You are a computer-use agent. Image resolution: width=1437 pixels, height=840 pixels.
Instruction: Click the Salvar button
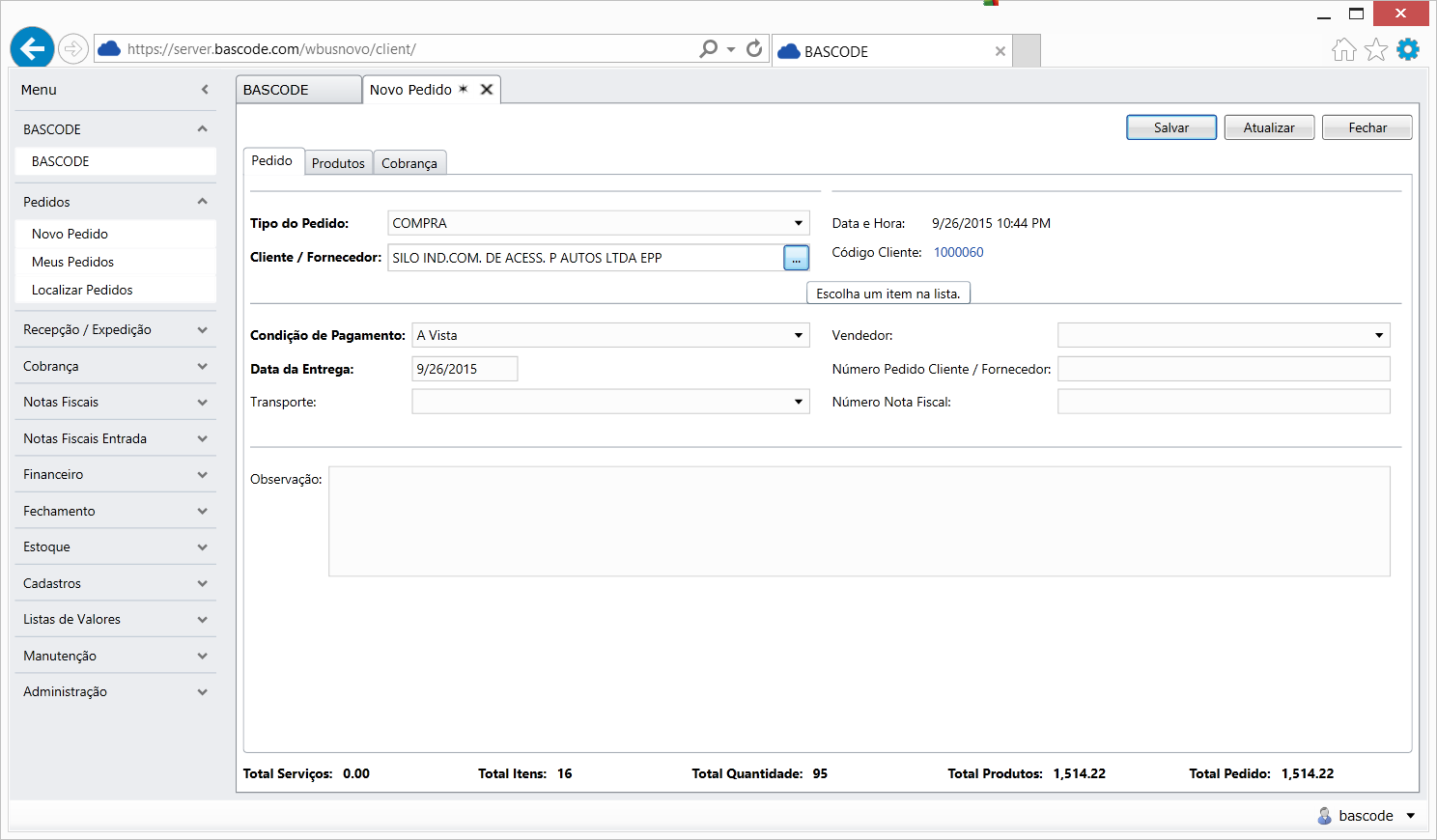[1171, 127]
